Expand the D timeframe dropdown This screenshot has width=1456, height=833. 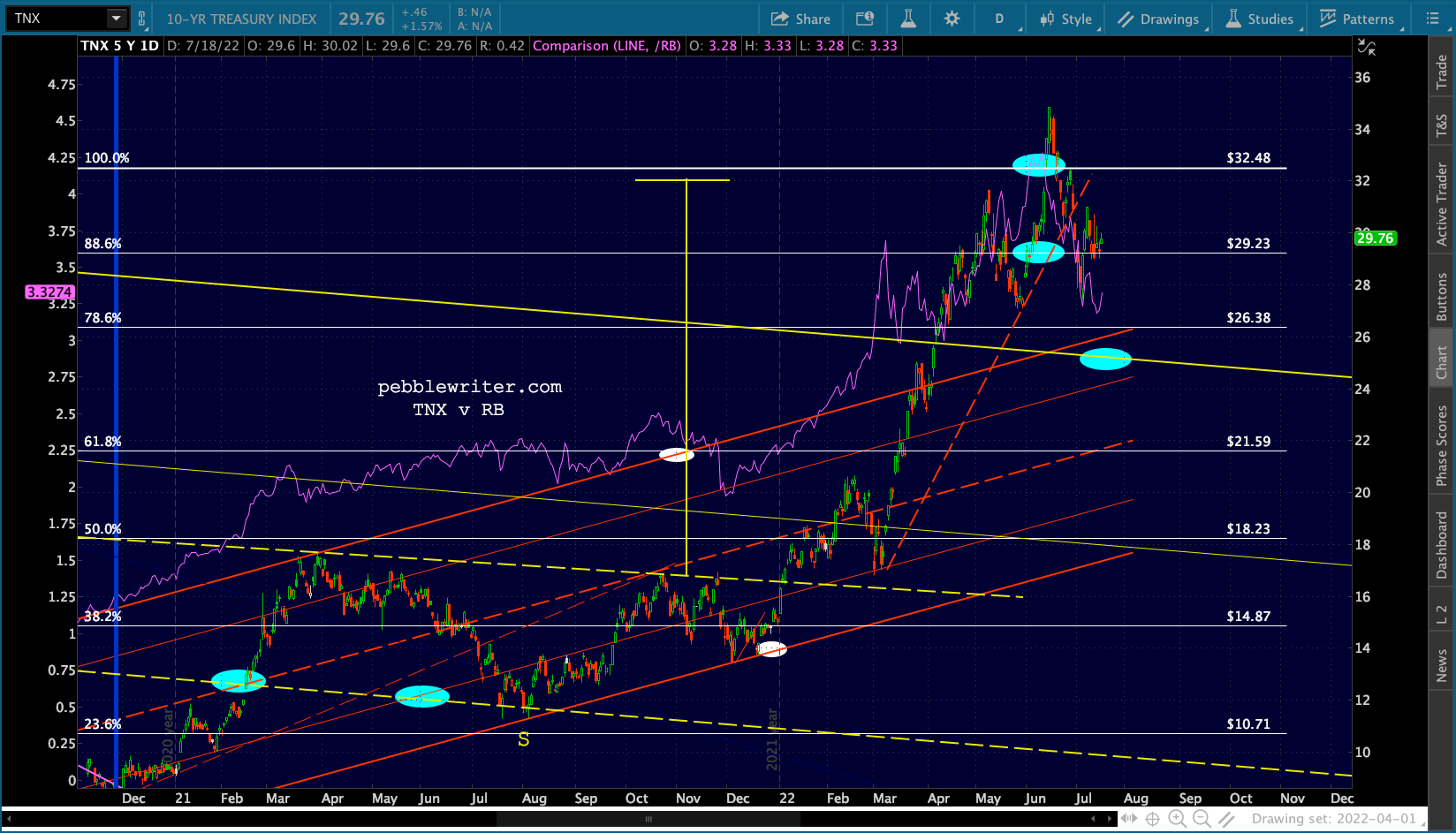coord(1000,19)
